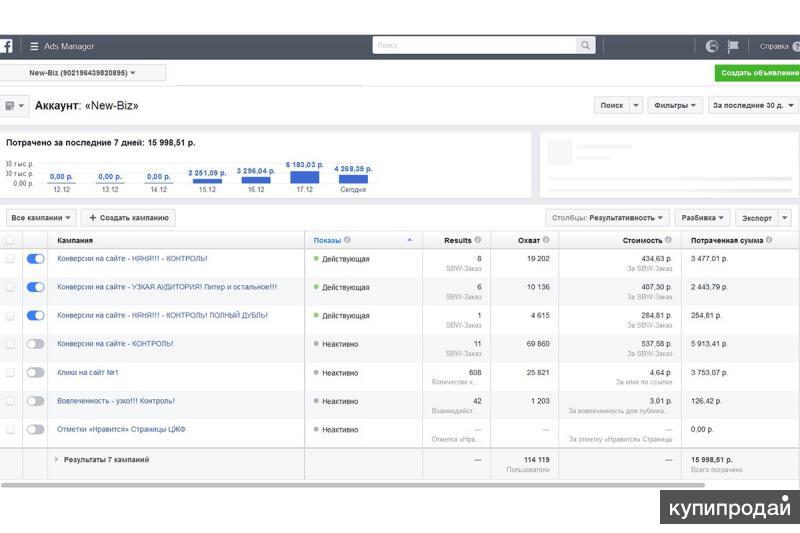Tick the checkbox for Вовлеченность campaign
The width and height of the screenshot is (800, 533).
click(10, 401)
